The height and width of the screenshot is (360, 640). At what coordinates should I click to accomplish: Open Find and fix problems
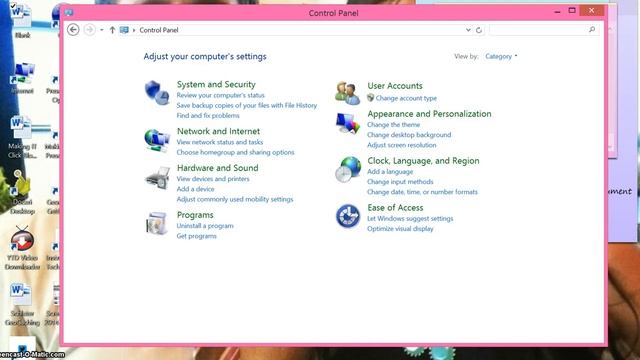tap(208, 116)
